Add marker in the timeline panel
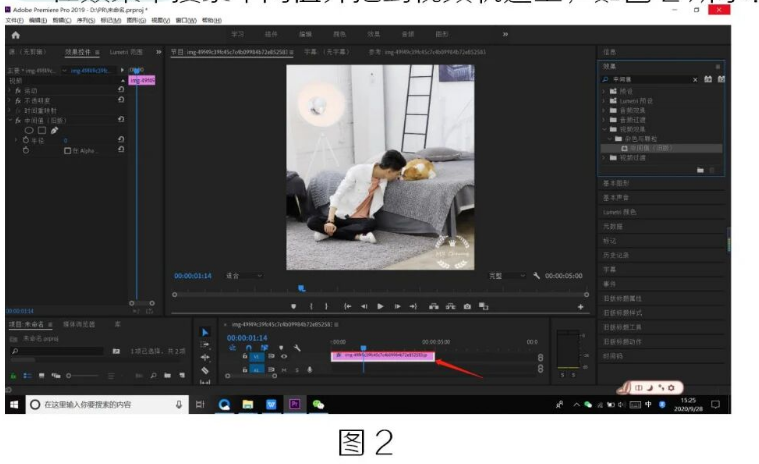 [281, 348]
